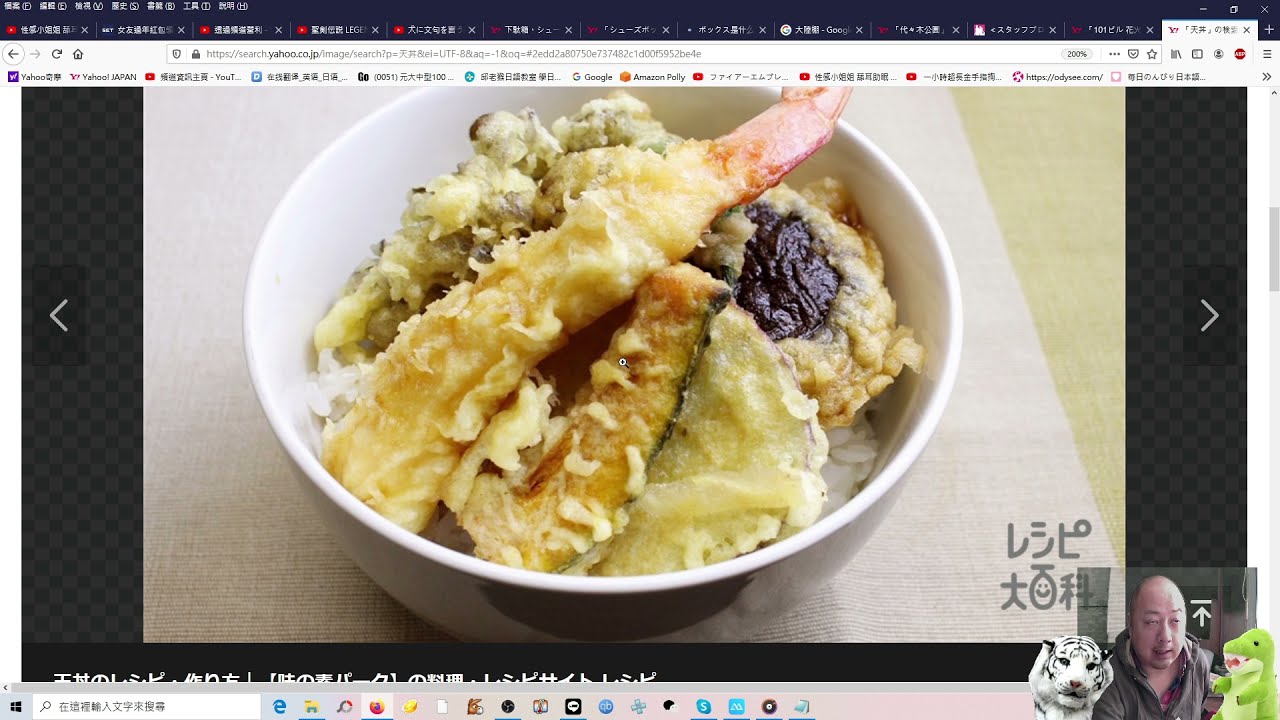This screenshot has height=720, width=1280.
Task: Click the scroll-to-top arrow button
Action: [x=1202, y=615]
